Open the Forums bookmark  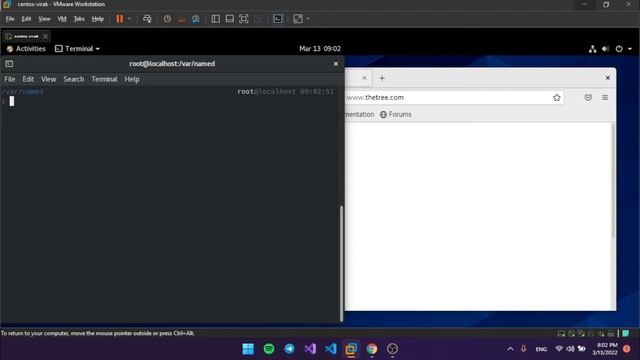[396, 114]
